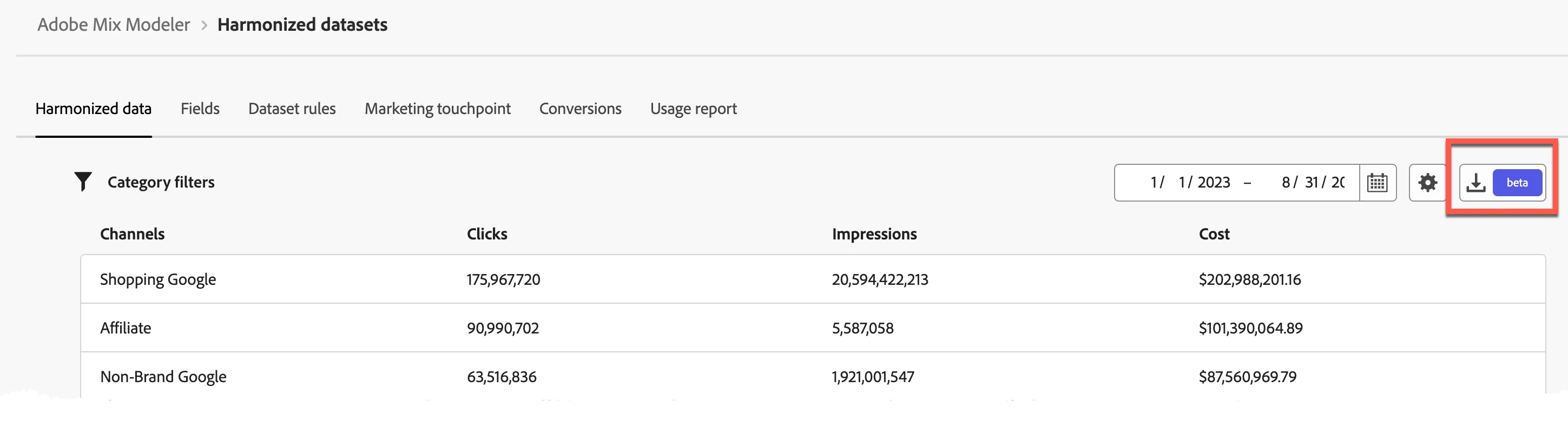Select the Harmonized data tab
Viewport: 1568px width, 427px height.
click(x=93, y=108)
